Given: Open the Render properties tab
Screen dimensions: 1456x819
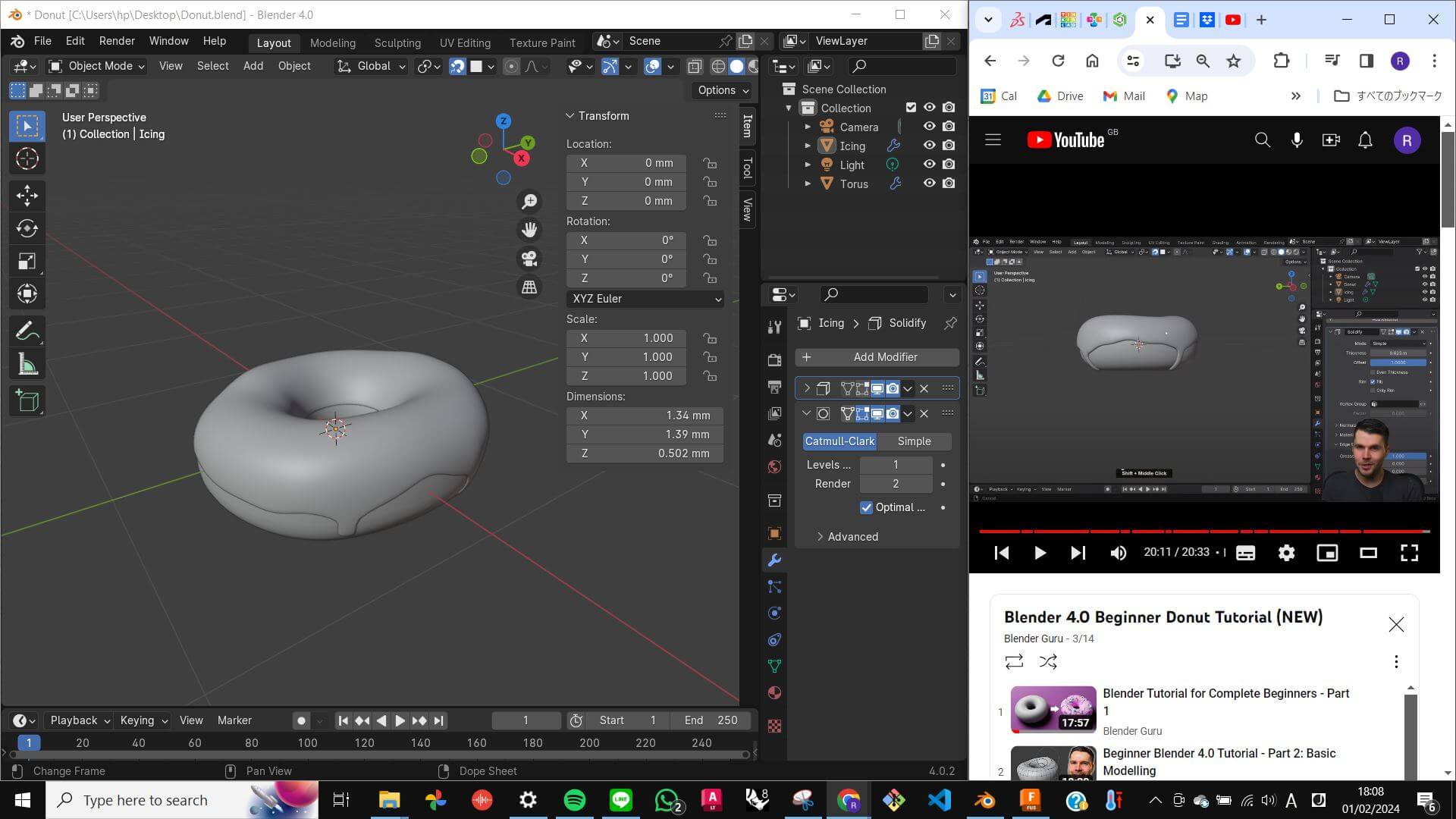Looking at the screenshot, I should [774, 360].
